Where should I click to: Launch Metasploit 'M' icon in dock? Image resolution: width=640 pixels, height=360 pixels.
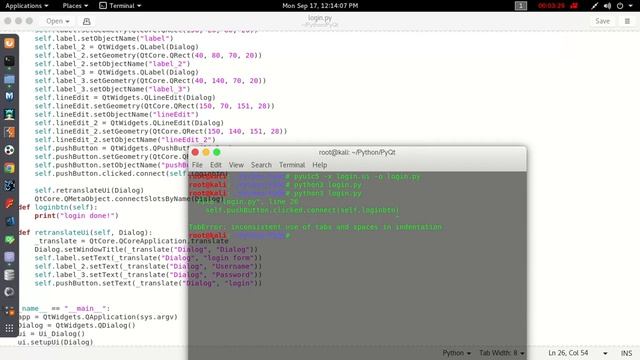(9, 97)
